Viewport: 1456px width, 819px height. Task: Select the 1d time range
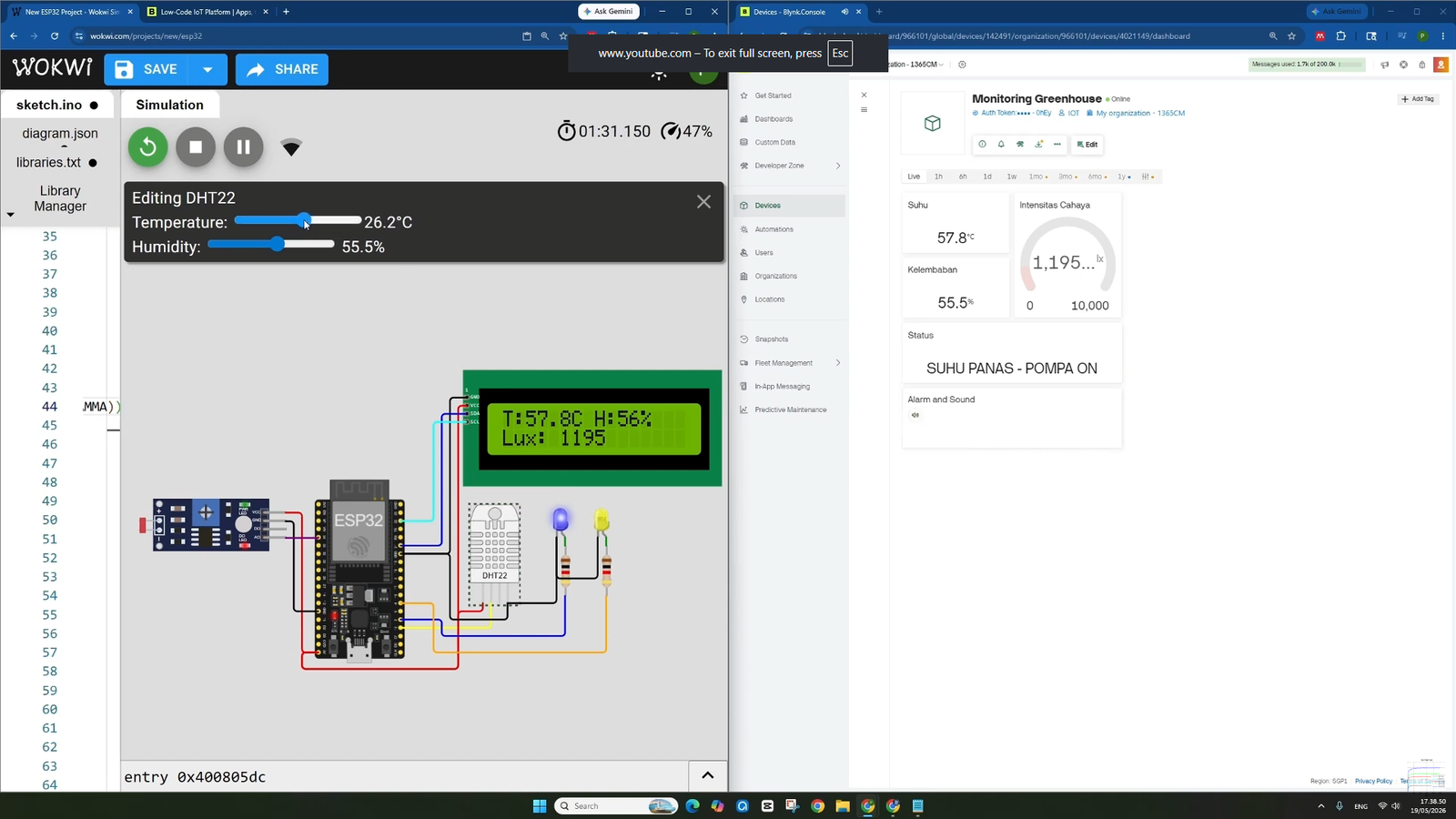point(987,177)
